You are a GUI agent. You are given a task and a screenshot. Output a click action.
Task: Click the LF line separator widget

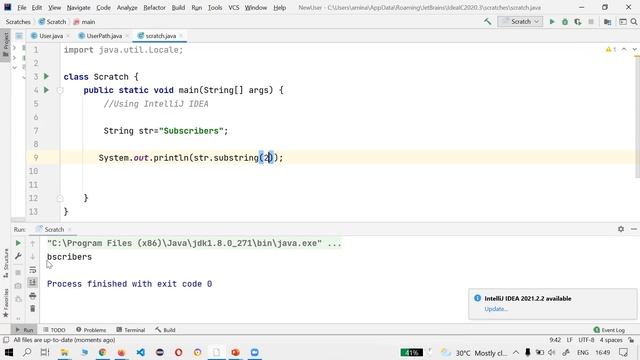click(569, 340)
